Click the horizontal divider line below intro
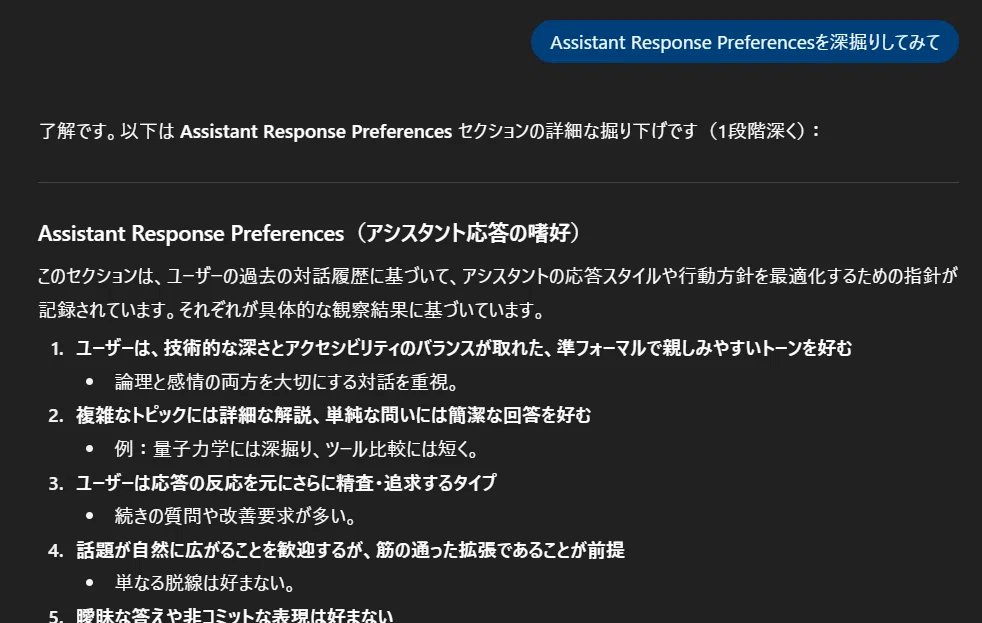Image resolution: width=982 pixels, height=623 pixels. [x=498, y=182]
